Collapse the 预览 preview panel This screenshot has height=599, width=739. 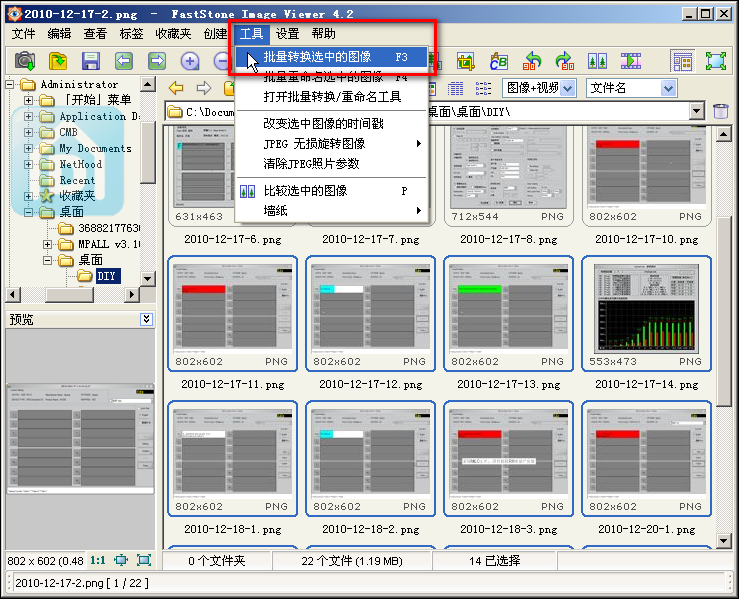[146, 319]
